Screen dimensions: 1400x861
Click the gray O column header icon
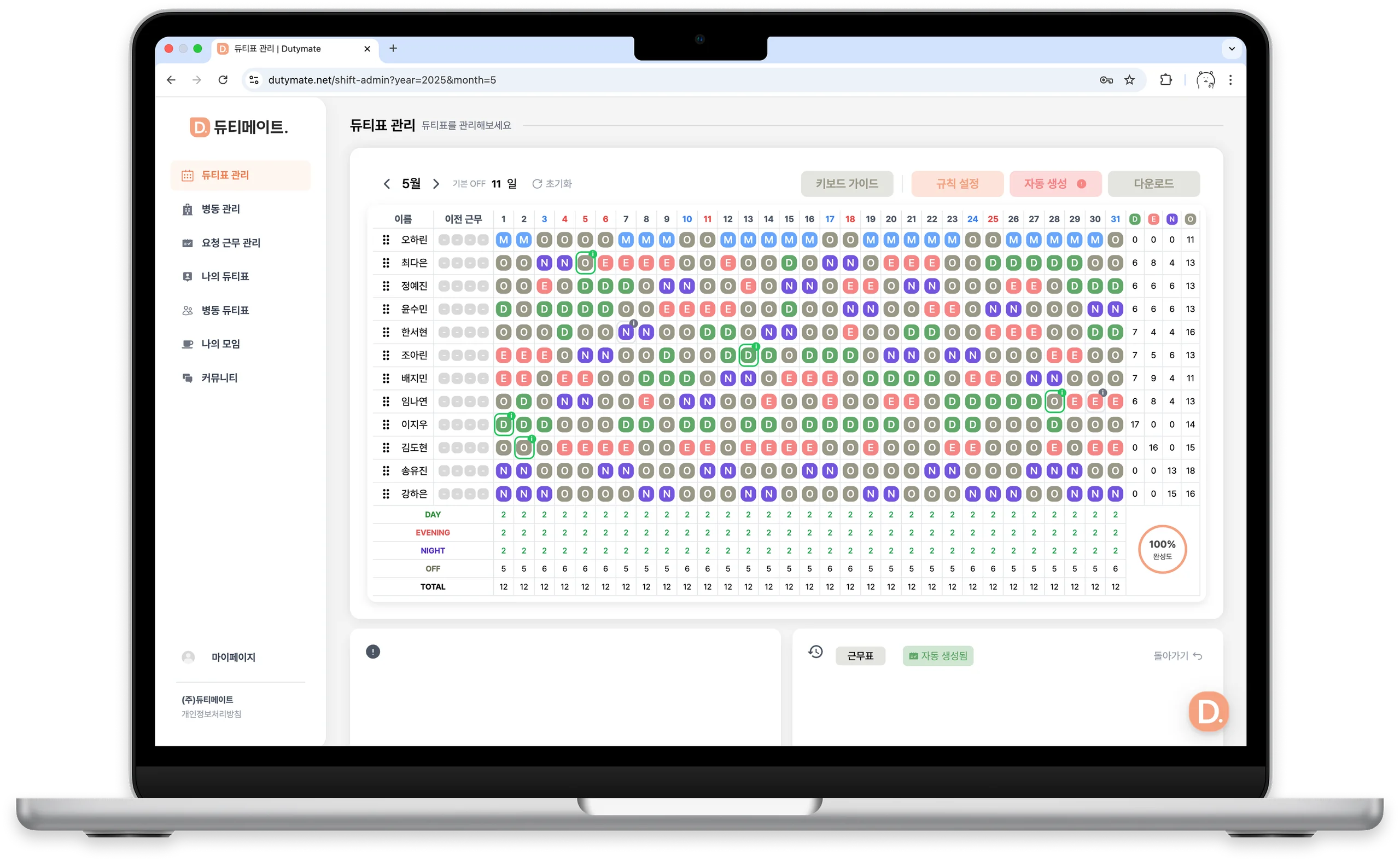1191,219
